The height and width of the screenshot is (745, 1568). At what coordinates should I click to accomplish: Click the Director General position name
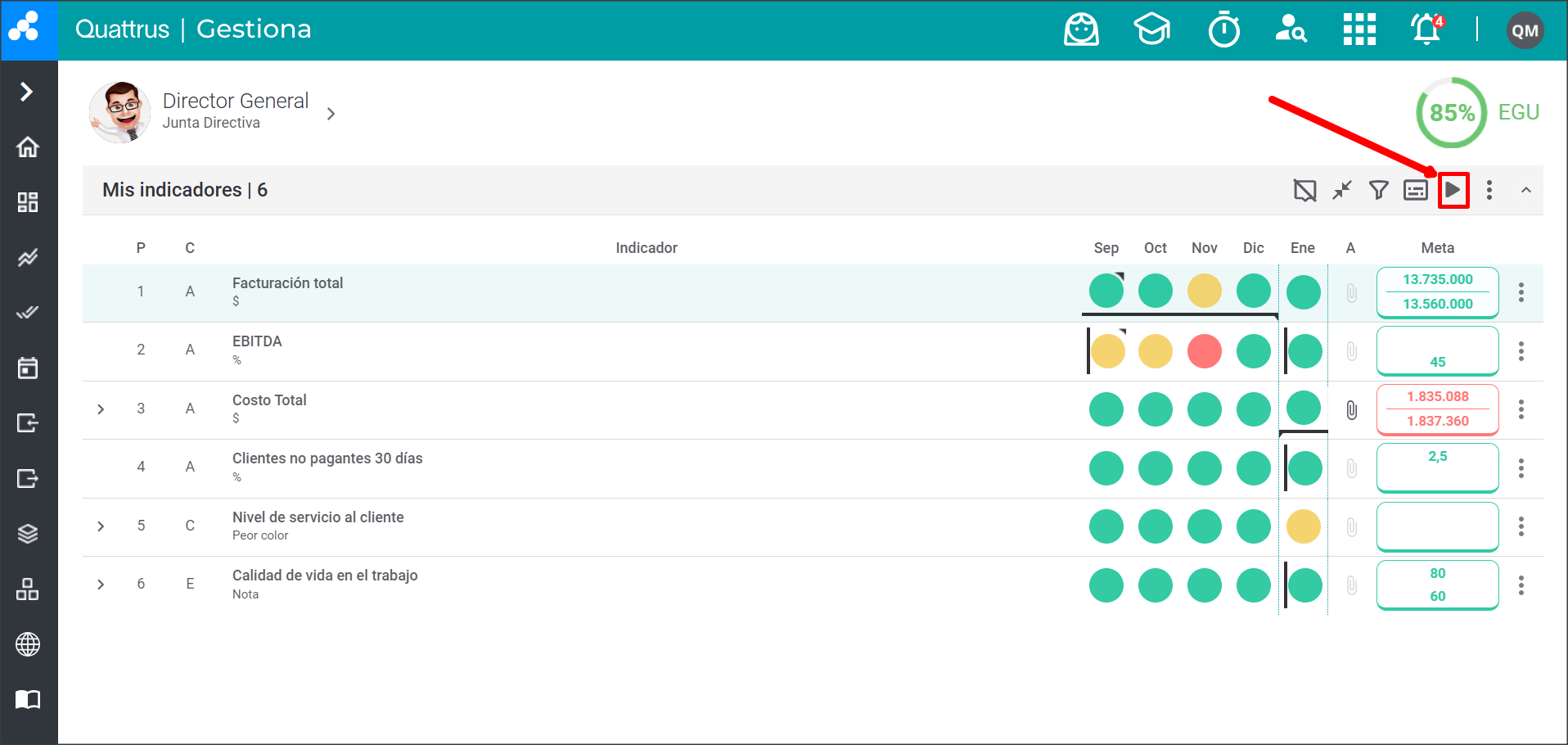[236, 101]
